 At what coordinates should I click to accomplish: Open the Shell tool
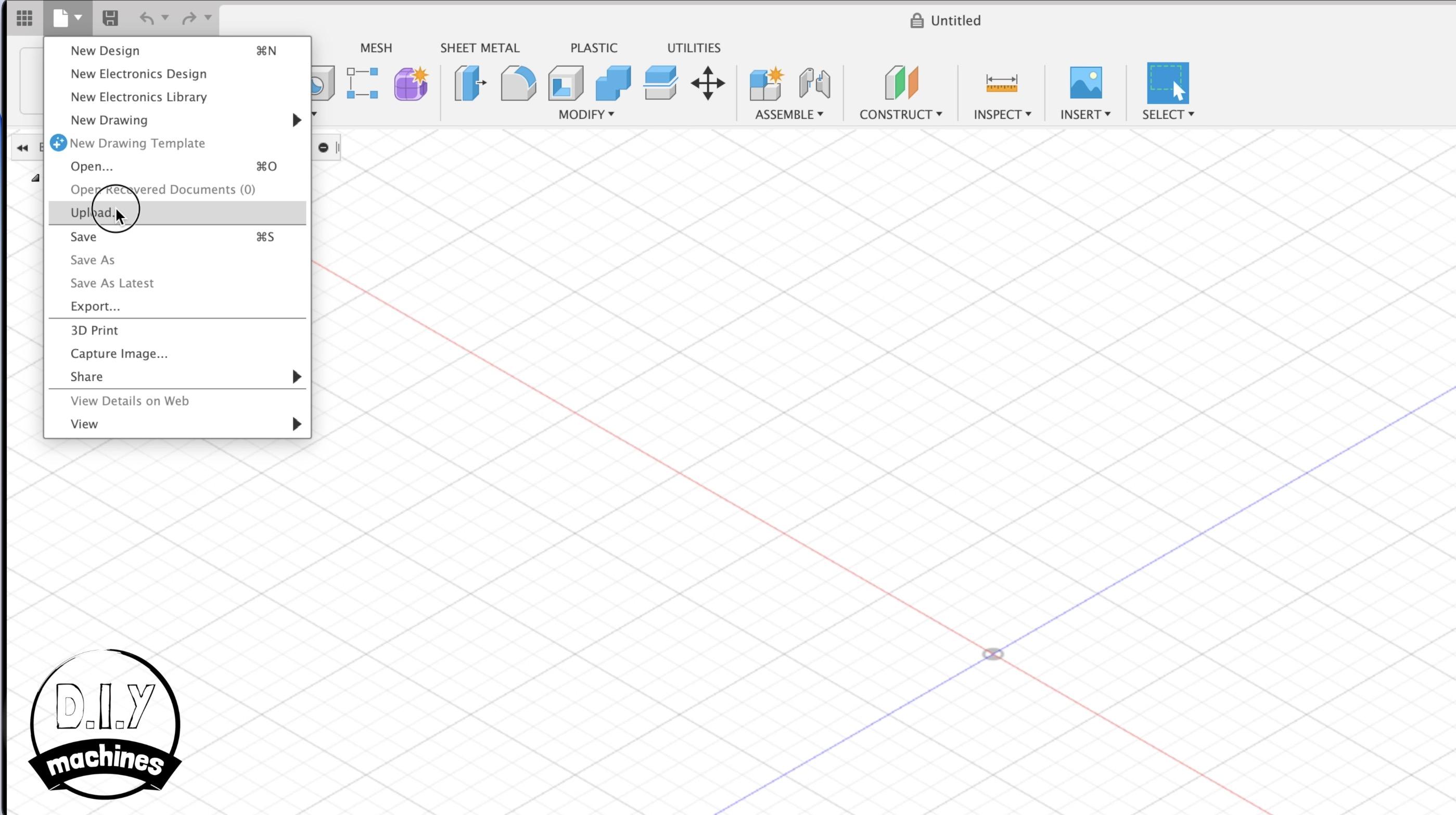pyautogui.click(x=564, y=83)
